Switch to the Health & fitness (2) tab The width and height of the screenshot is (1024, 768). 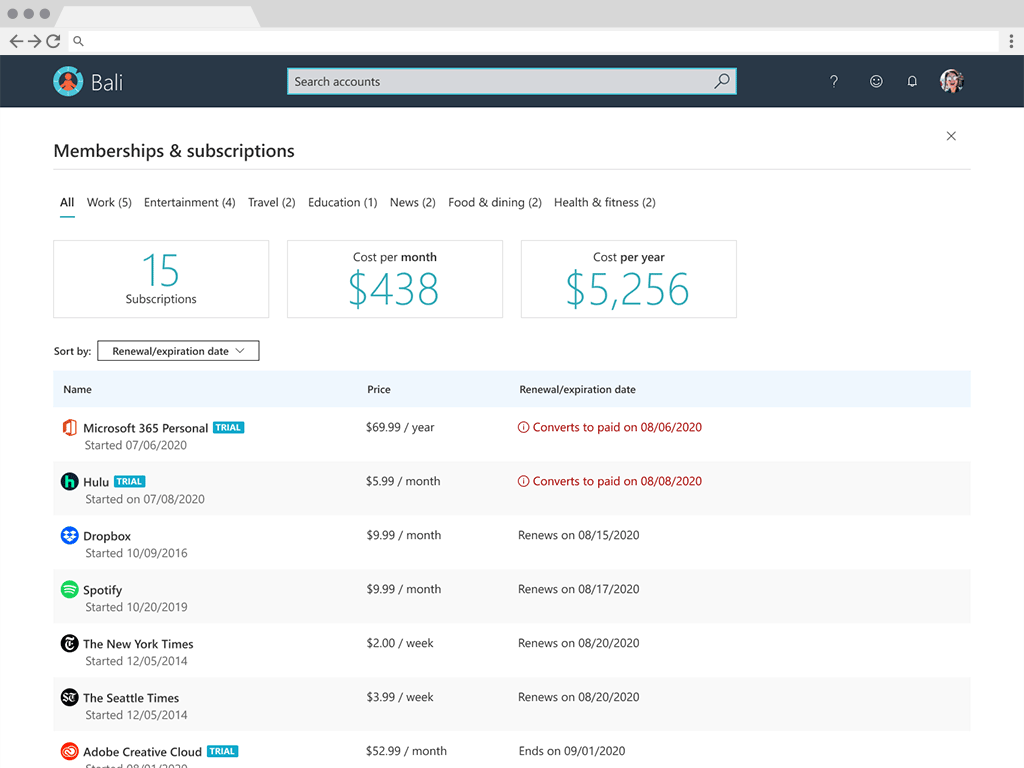pyautogui.click(x=605, y=202)
